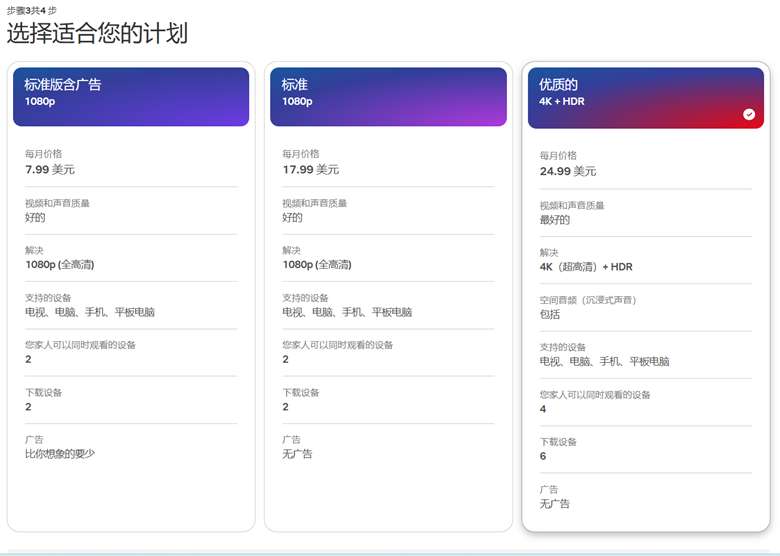The width and height of the screenshot is (780, 556).
Task: Click 支持的设备 list in 标准版含广告 plan
Action: (90, 312)
